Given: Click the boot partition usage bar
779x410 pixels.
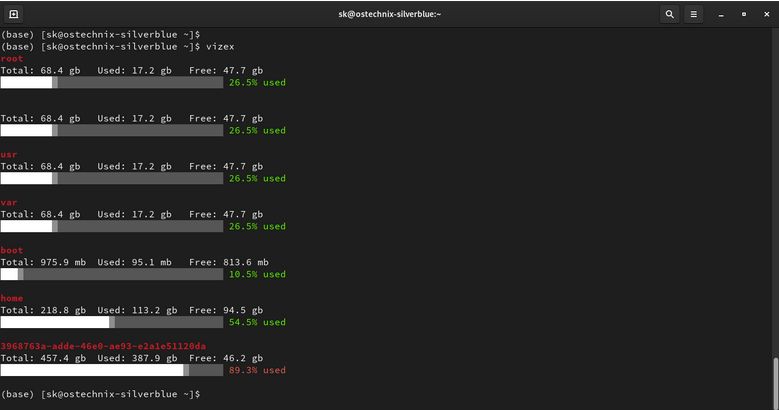Looking at the screenshot, I should pyautogui.click(x=111, y=274).
